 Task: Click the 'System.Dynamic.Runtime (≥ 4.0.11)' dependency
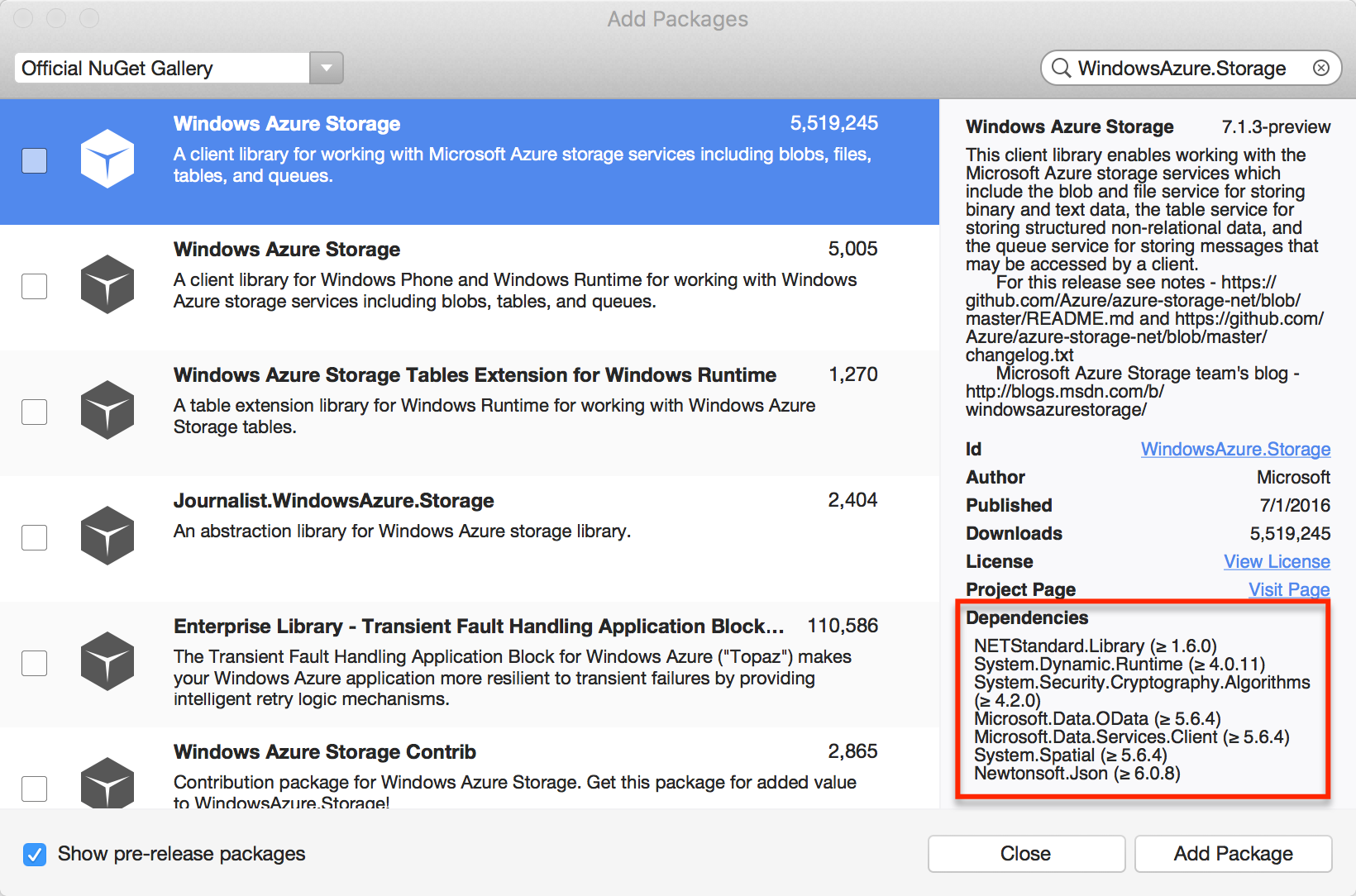pyautogui.click(x=1120, y=664)
